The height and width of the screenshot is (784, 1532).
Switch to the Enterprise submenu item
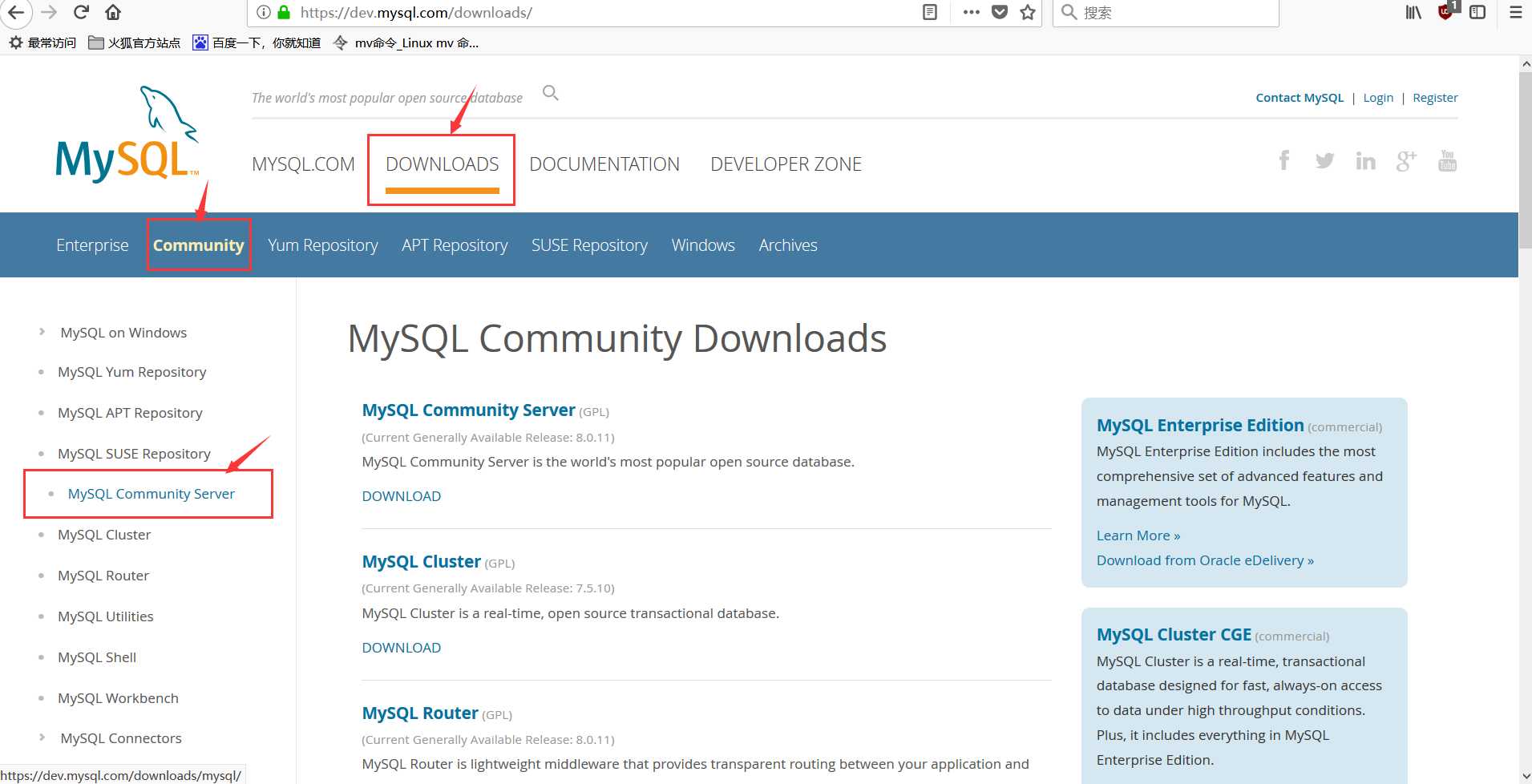point(92,245)
